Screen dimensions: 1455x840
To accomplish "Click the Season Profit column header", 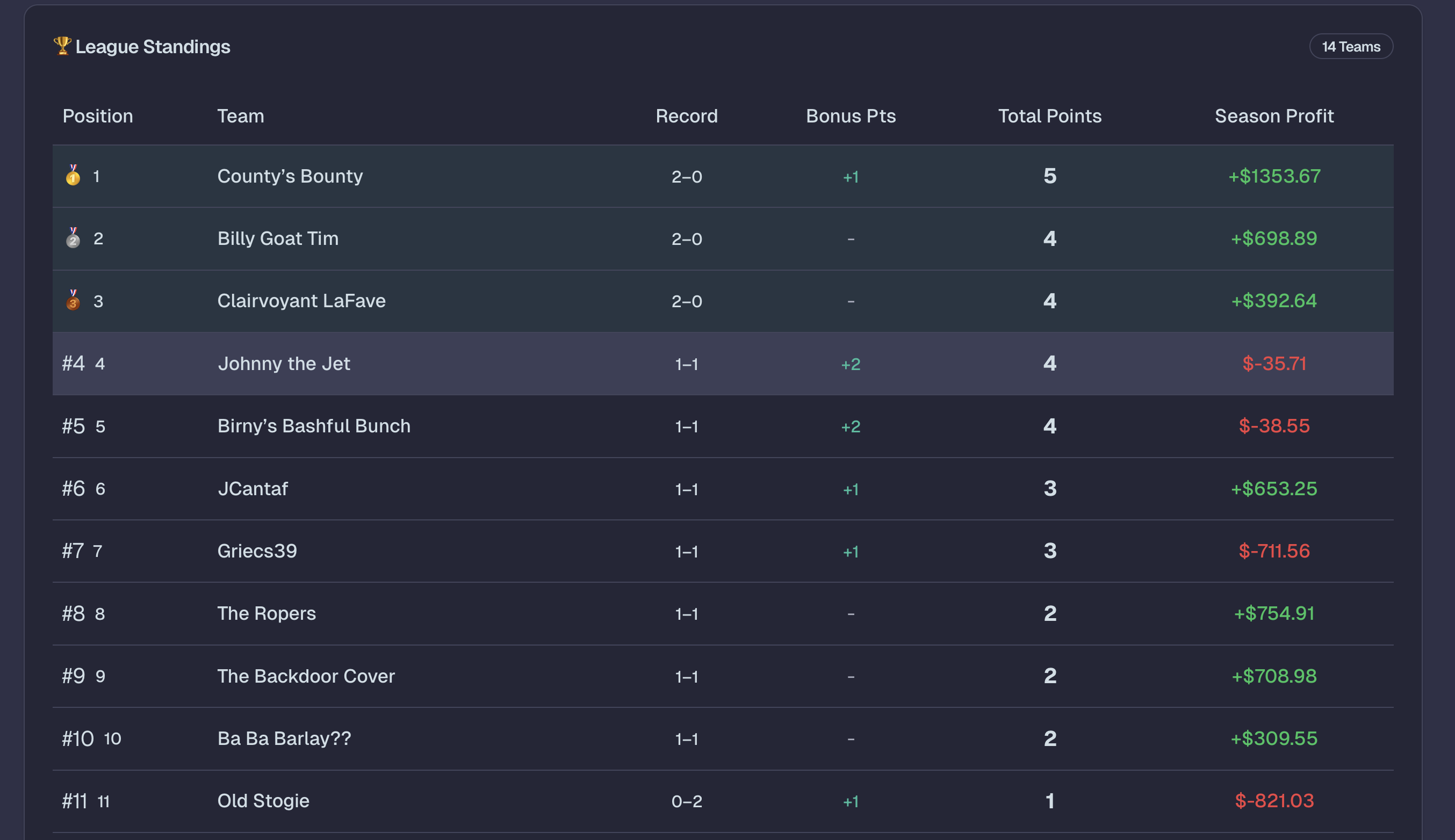I will pyautogui.click(x=1274, y=116).
